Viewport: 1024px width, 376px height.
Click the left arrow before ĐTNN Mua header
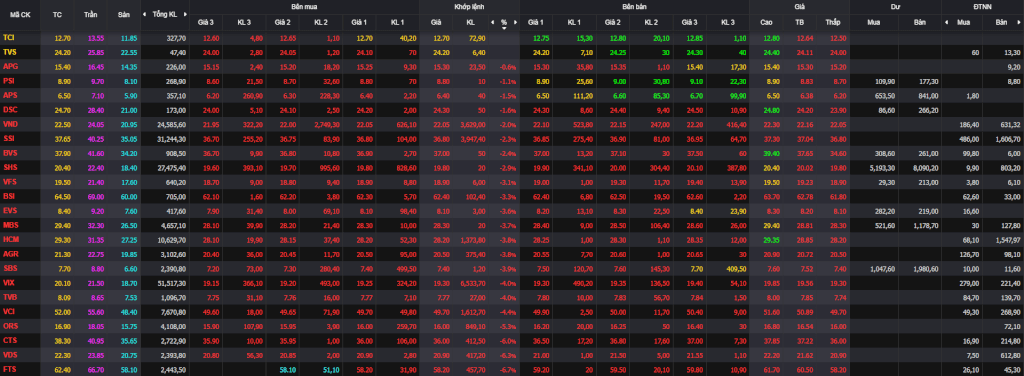(946, 22)
